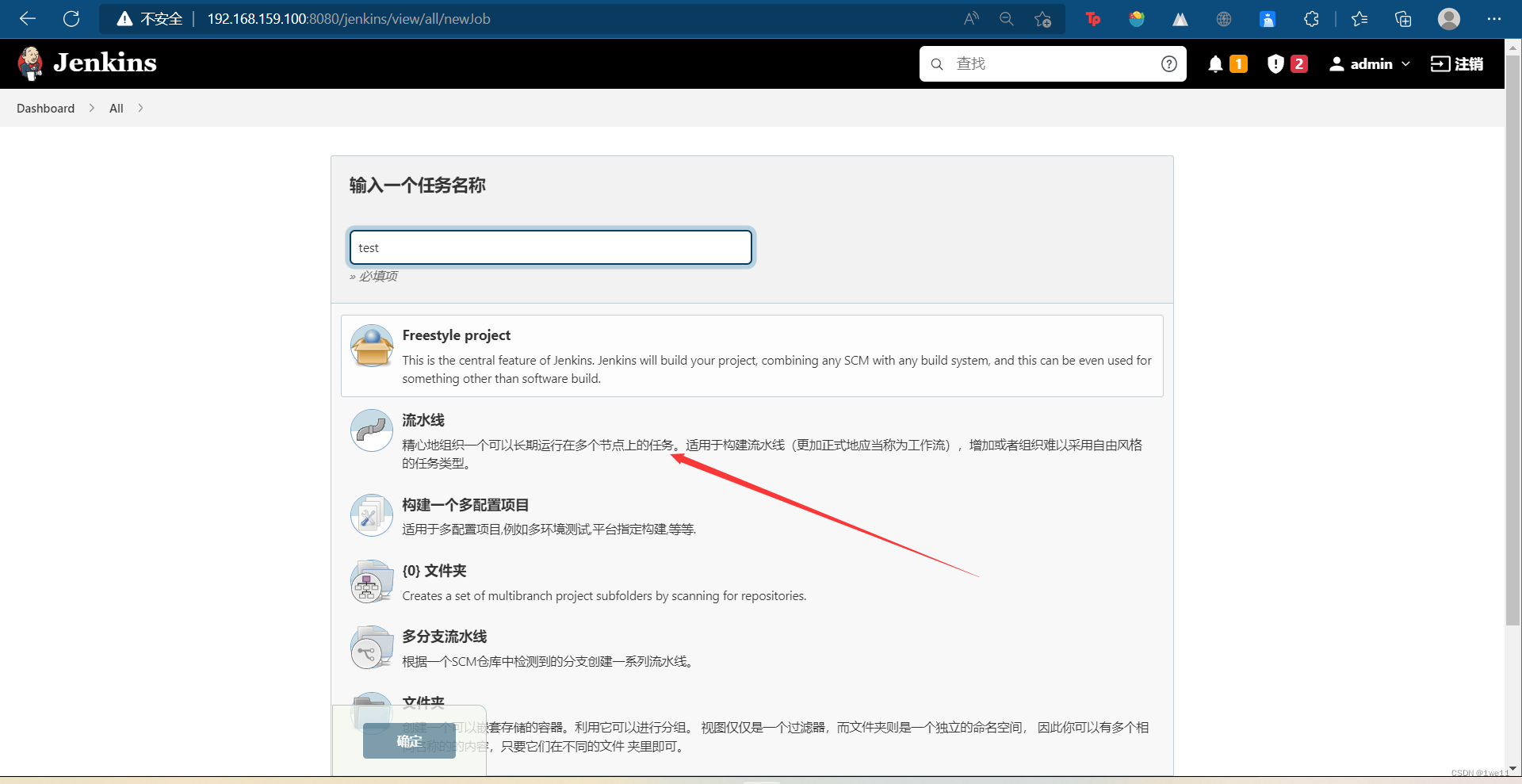Select the {0} 文件夹 job type
This screenshot has height=784, width=1522.
tap(752, 583)
